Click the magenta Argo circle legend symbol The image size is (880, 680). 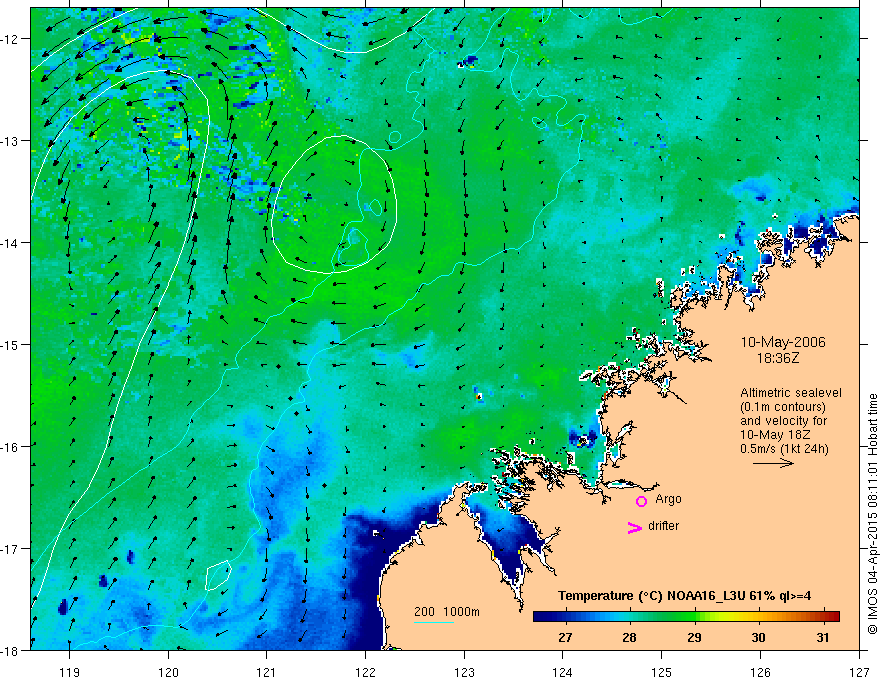click(641, 501)
